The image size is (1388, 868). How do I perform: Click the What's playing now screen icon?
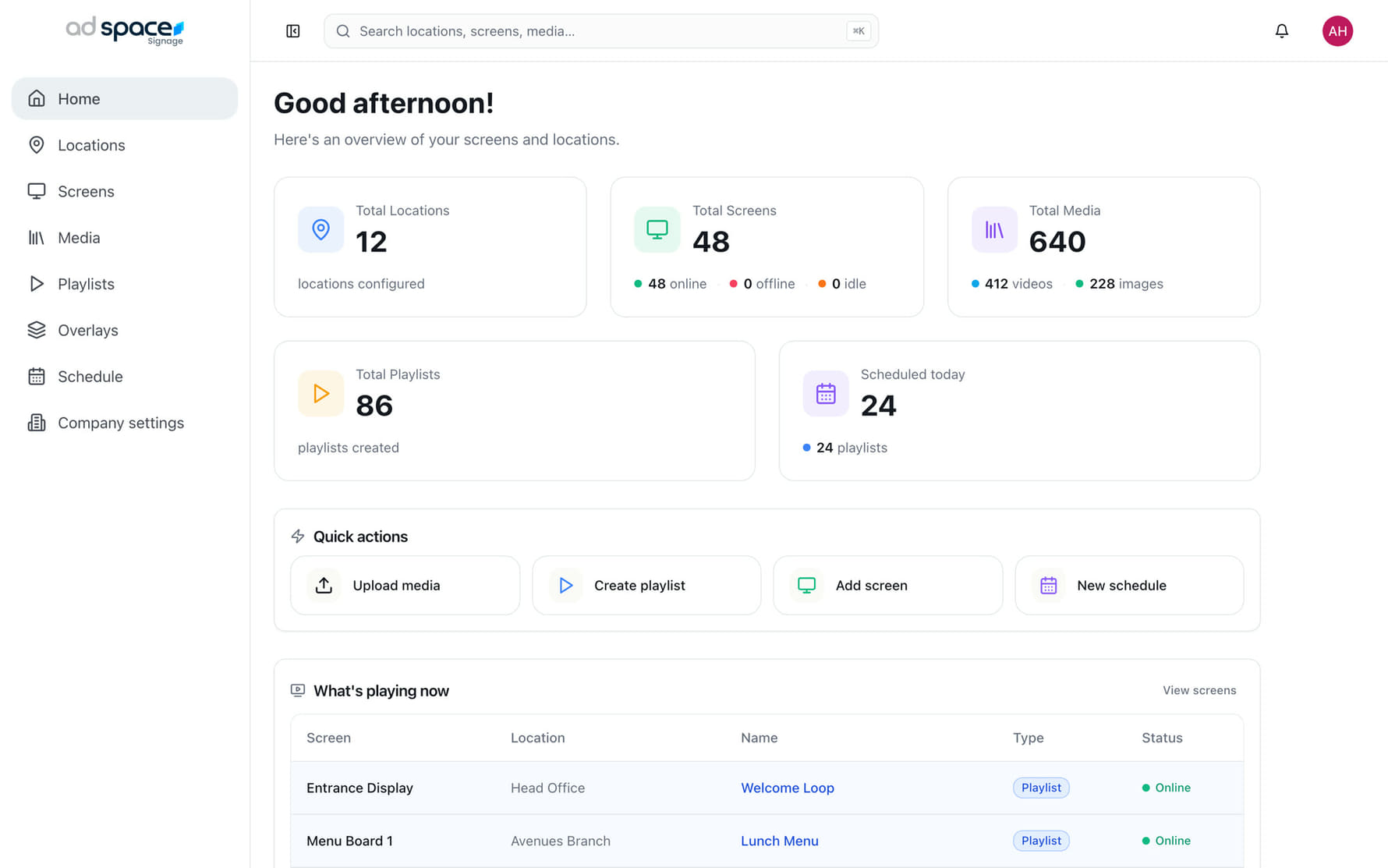point(297,690)
